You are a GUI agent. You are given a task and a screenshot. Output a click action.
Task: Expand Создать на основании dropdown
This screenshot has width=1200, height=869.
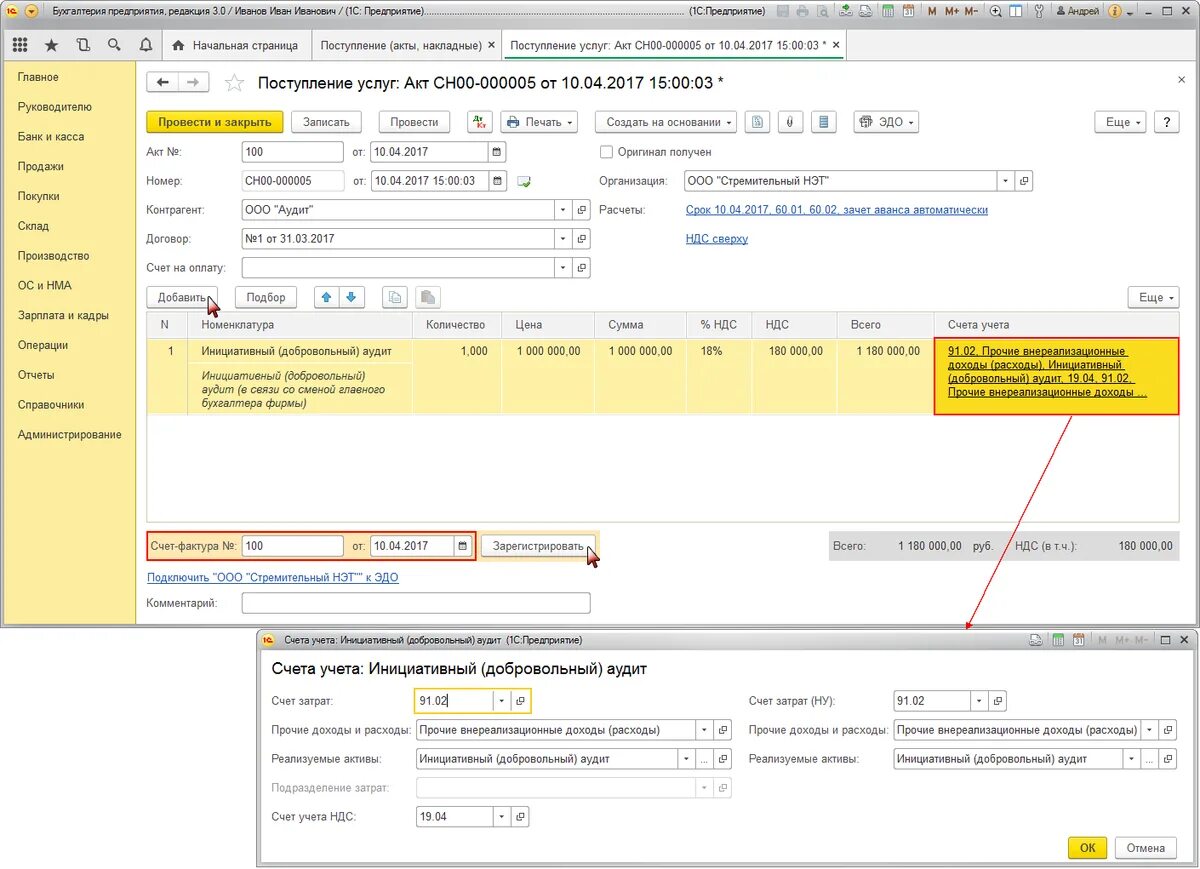coord(665,122)
